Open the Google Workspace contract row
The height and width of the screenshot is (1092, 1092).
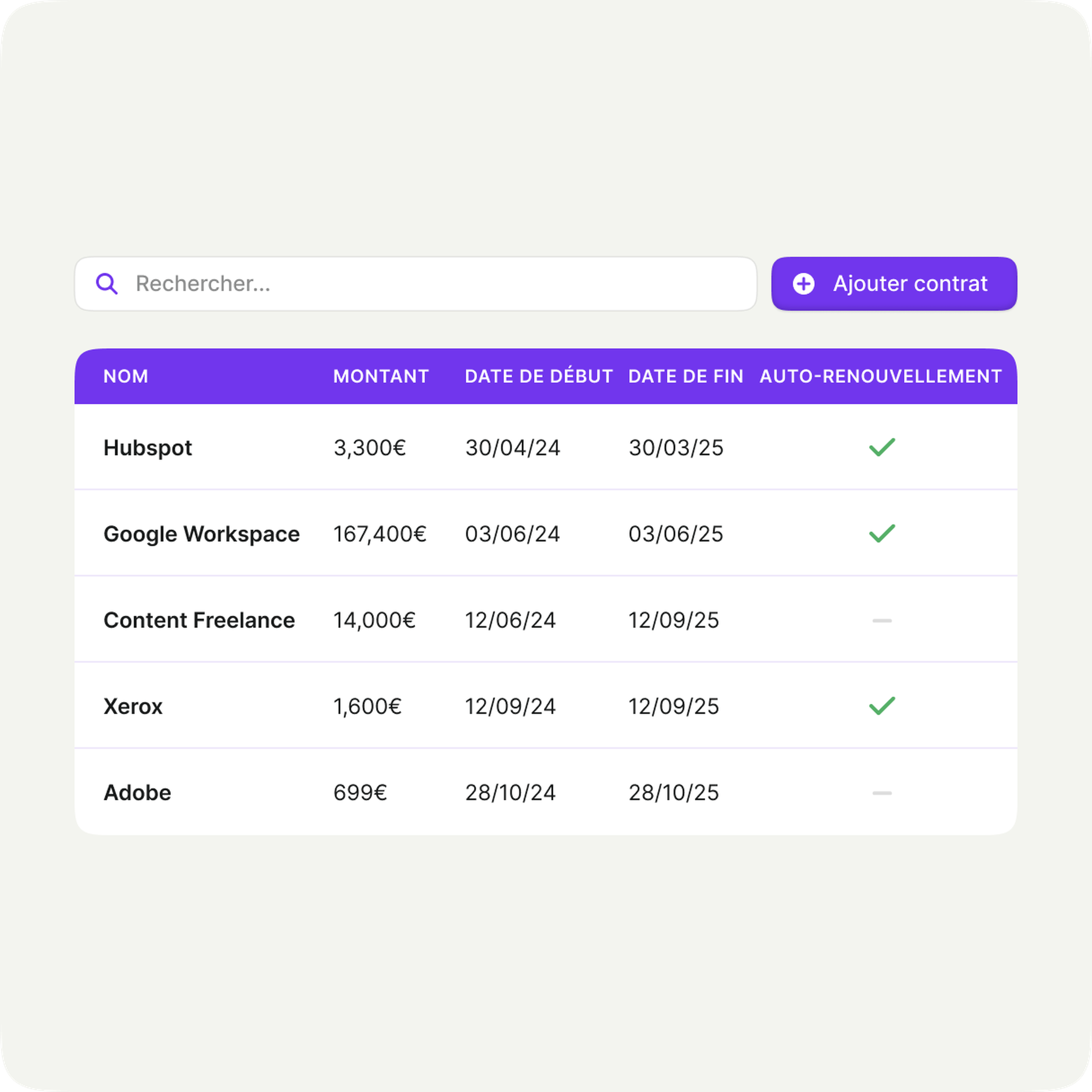(x=201, y=534)
